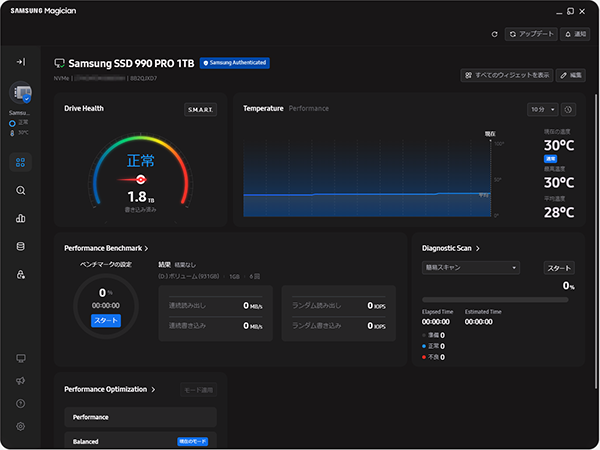Screen dimensions: 600x450
Task: Open the Performance Benchmark bar chart sidebar icon
Action: click(x=21, y=218)
